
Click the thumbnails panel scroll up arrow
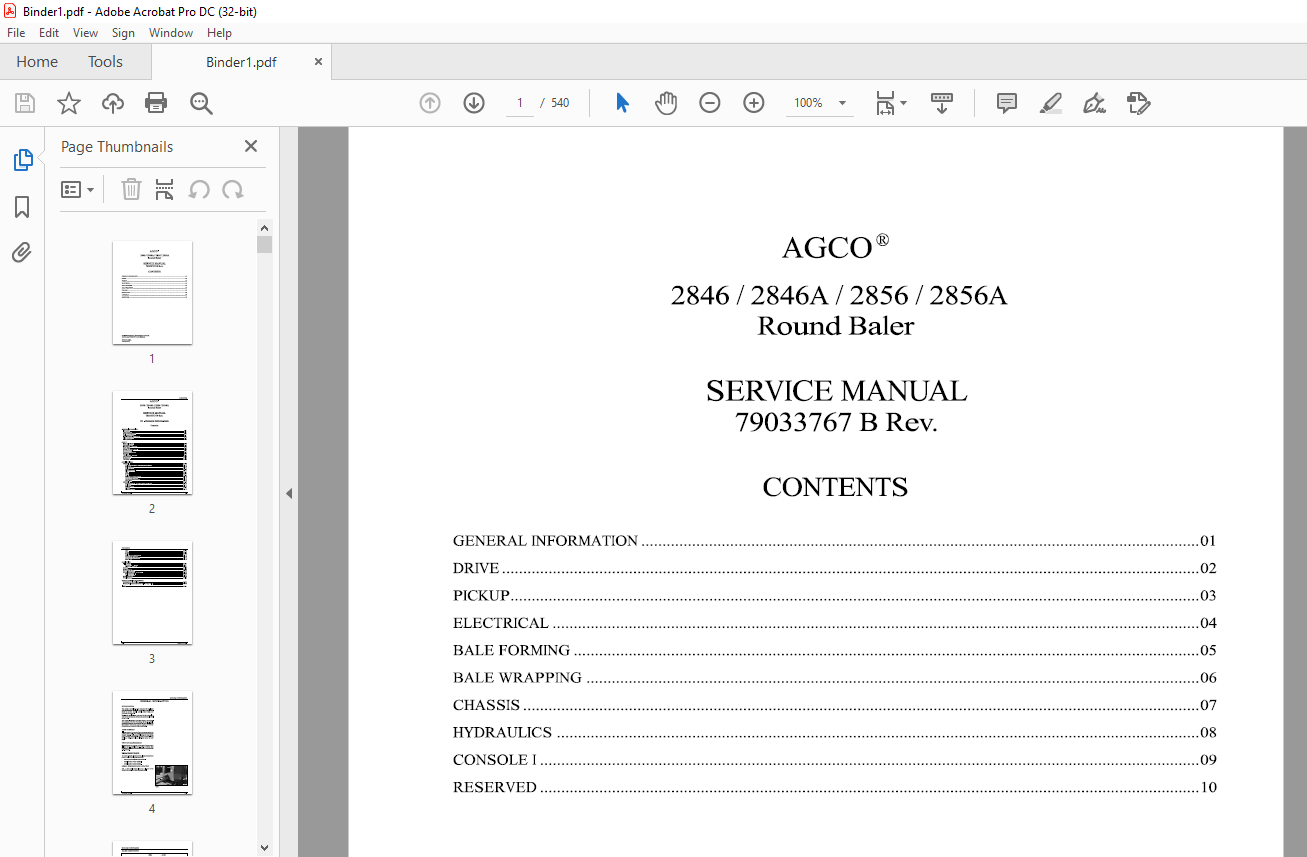tap(264, 228)
